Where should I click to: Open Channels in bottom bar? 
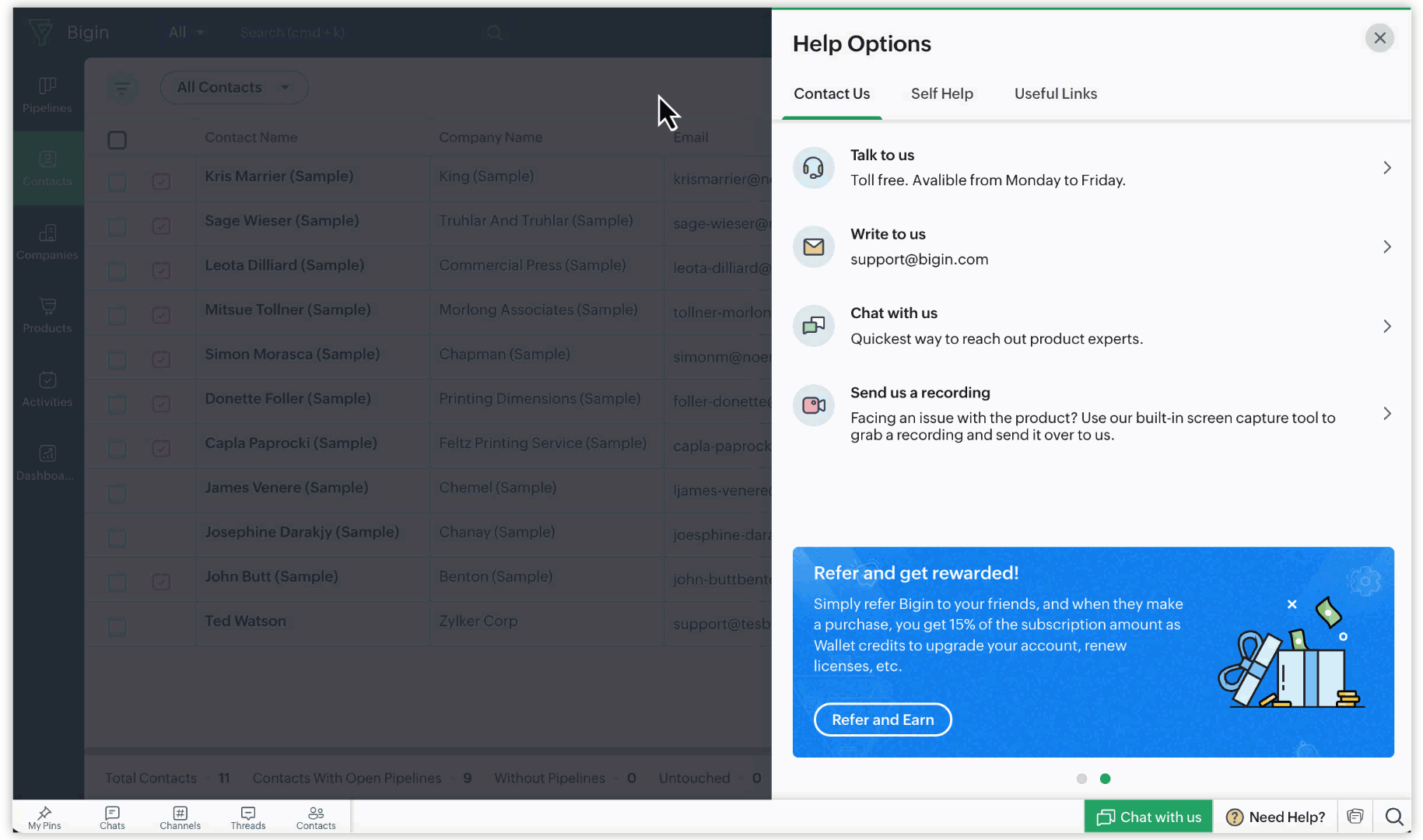pos(180,817)
